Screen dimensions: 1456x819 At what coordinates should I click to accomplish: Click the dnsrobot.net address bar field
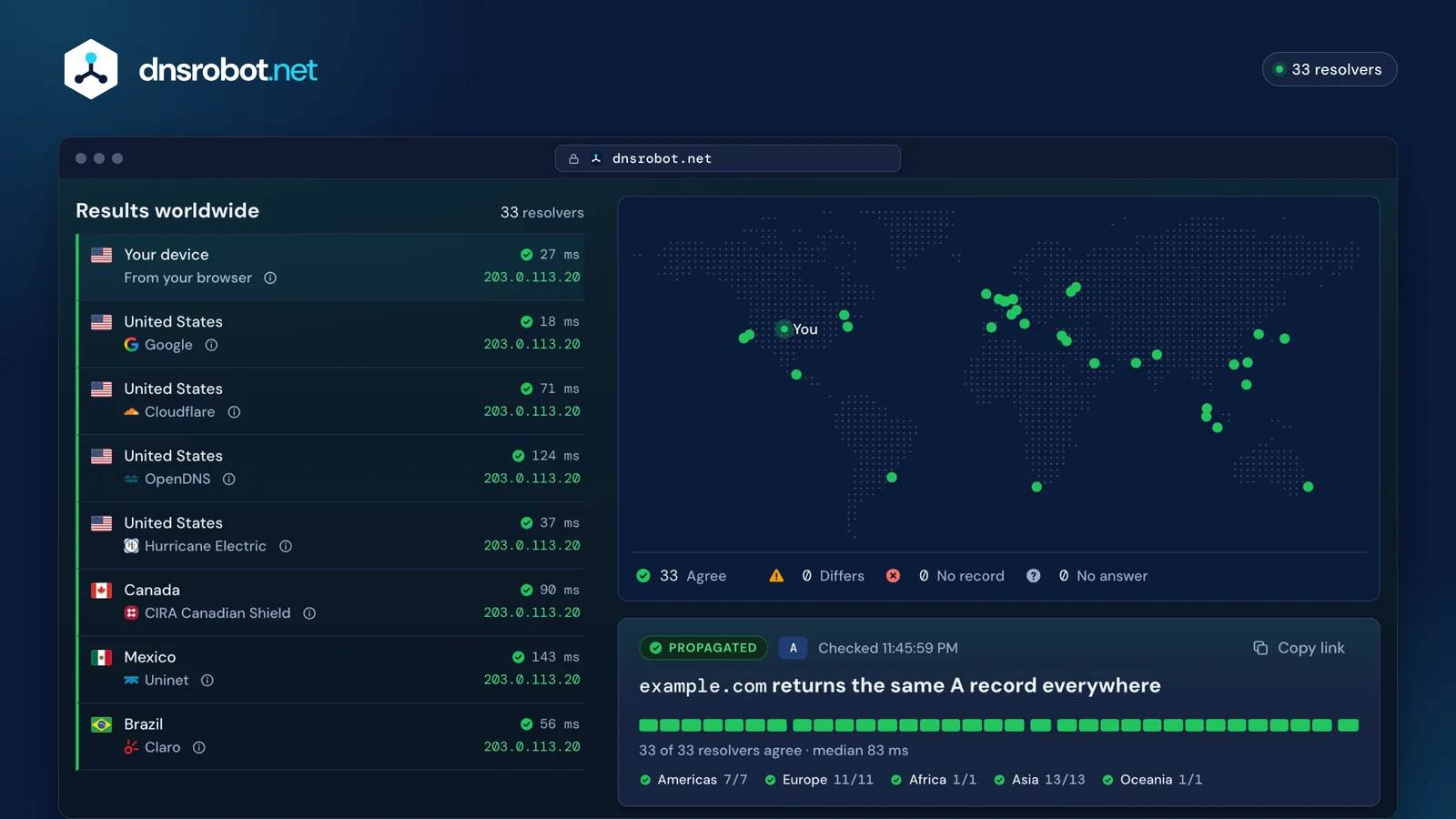pos(728,158)
